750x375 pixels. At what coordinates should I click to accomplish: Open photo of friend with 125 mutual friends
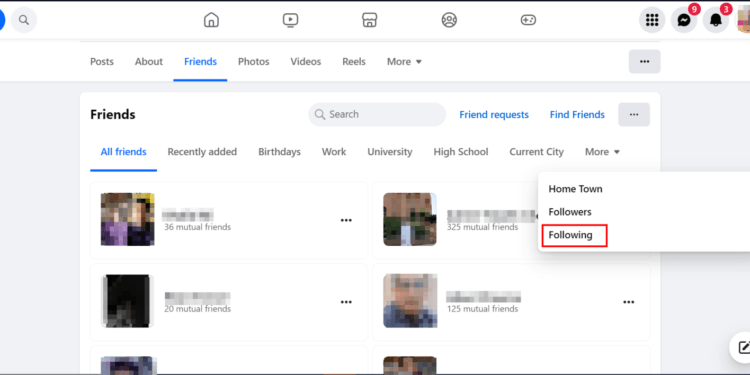(x=410, y=301)
